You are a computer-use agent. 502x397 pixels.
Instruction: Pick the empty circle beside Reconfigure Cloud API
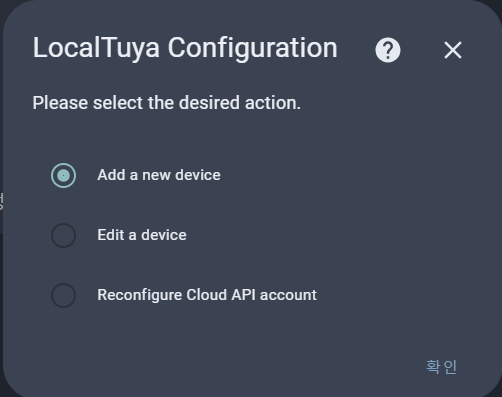(x=63, y=295)
